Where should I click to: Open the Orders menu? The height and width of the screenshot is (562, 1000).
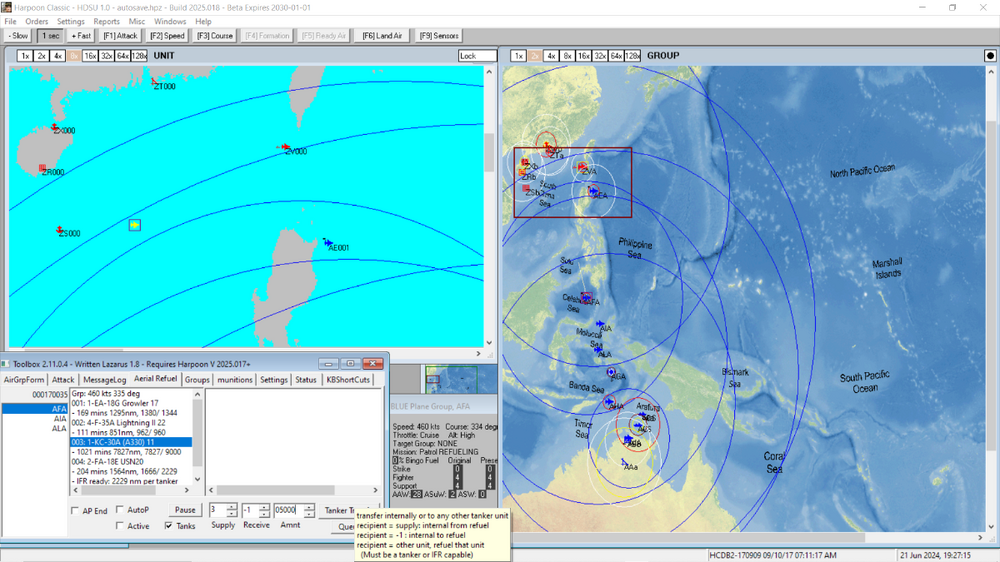pos(36,21)
